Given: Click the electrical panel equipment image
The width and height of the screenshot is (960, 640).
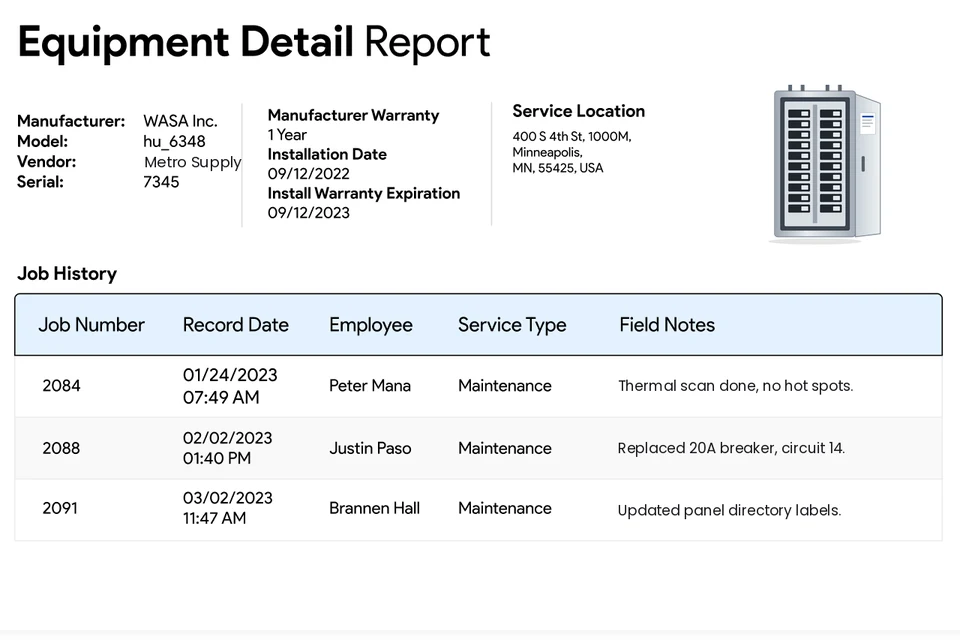Looking at the screenshot, I should (825, 164).
